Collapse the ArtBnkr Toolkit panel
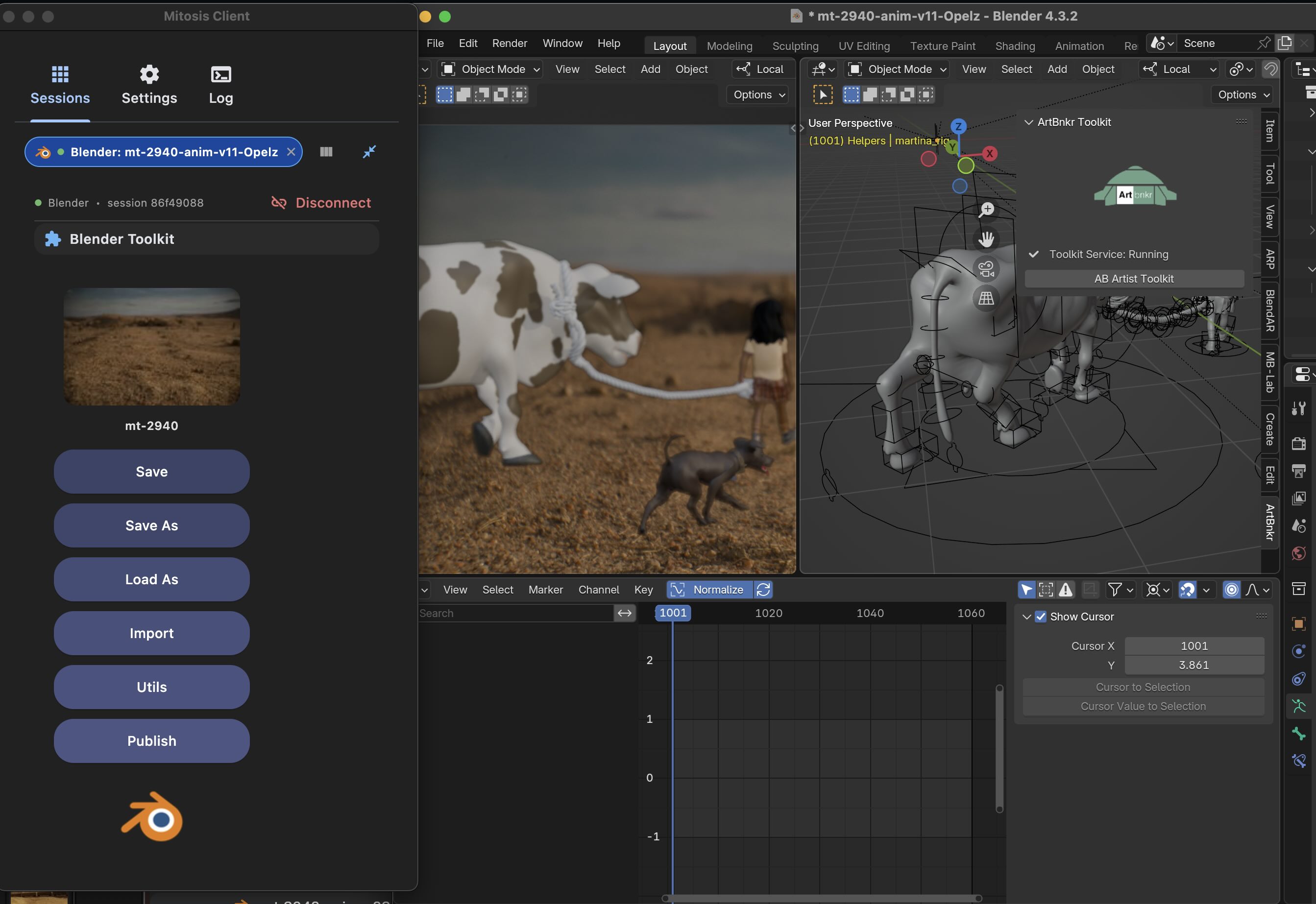 coord(1029,122)
